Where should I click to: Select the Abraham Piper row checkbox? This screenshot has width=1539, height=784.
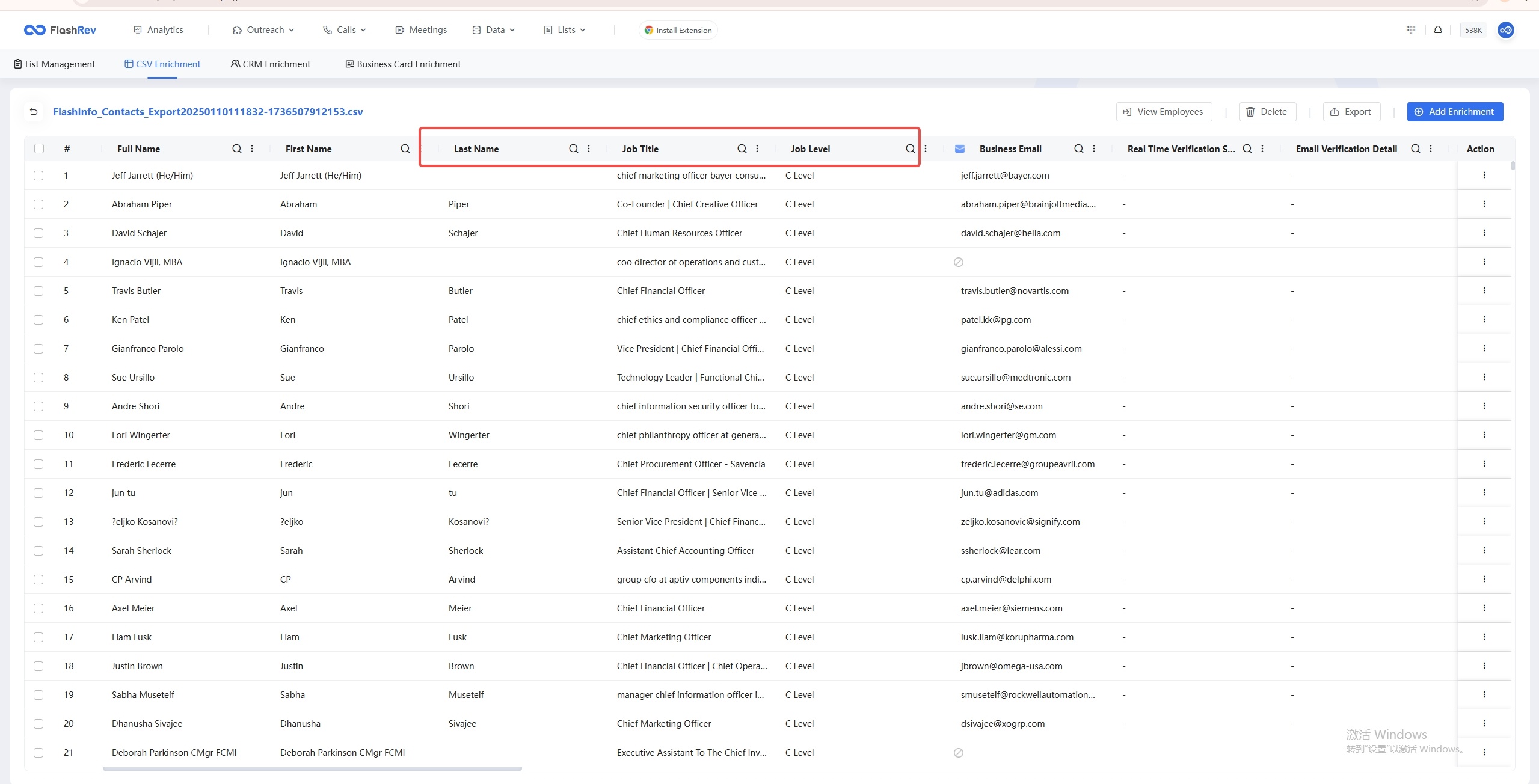38,204
